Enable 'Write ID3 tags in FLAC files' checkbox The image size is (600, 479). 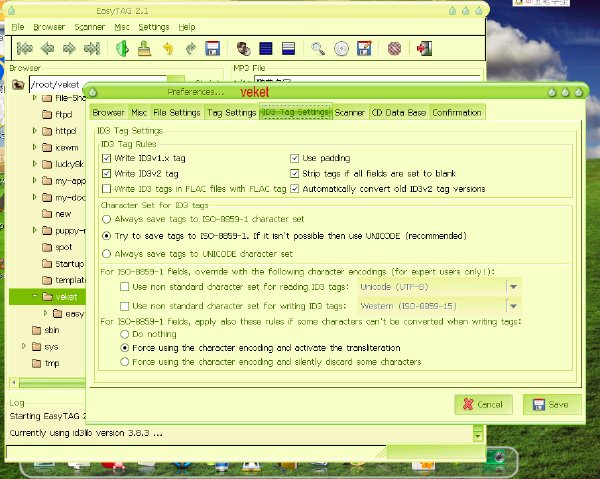[106, 189]
